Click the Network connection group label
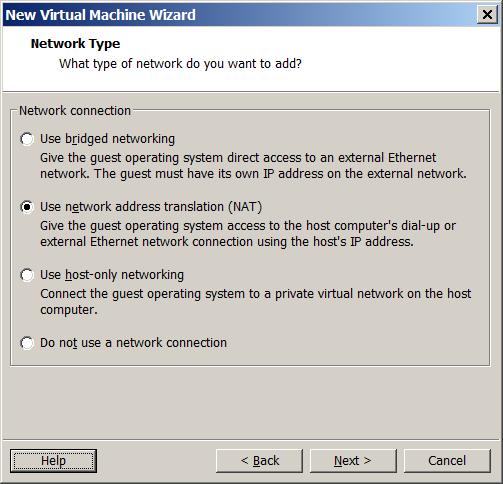The height and width of the screenshot is (484, 503). [x=75, y=111]
